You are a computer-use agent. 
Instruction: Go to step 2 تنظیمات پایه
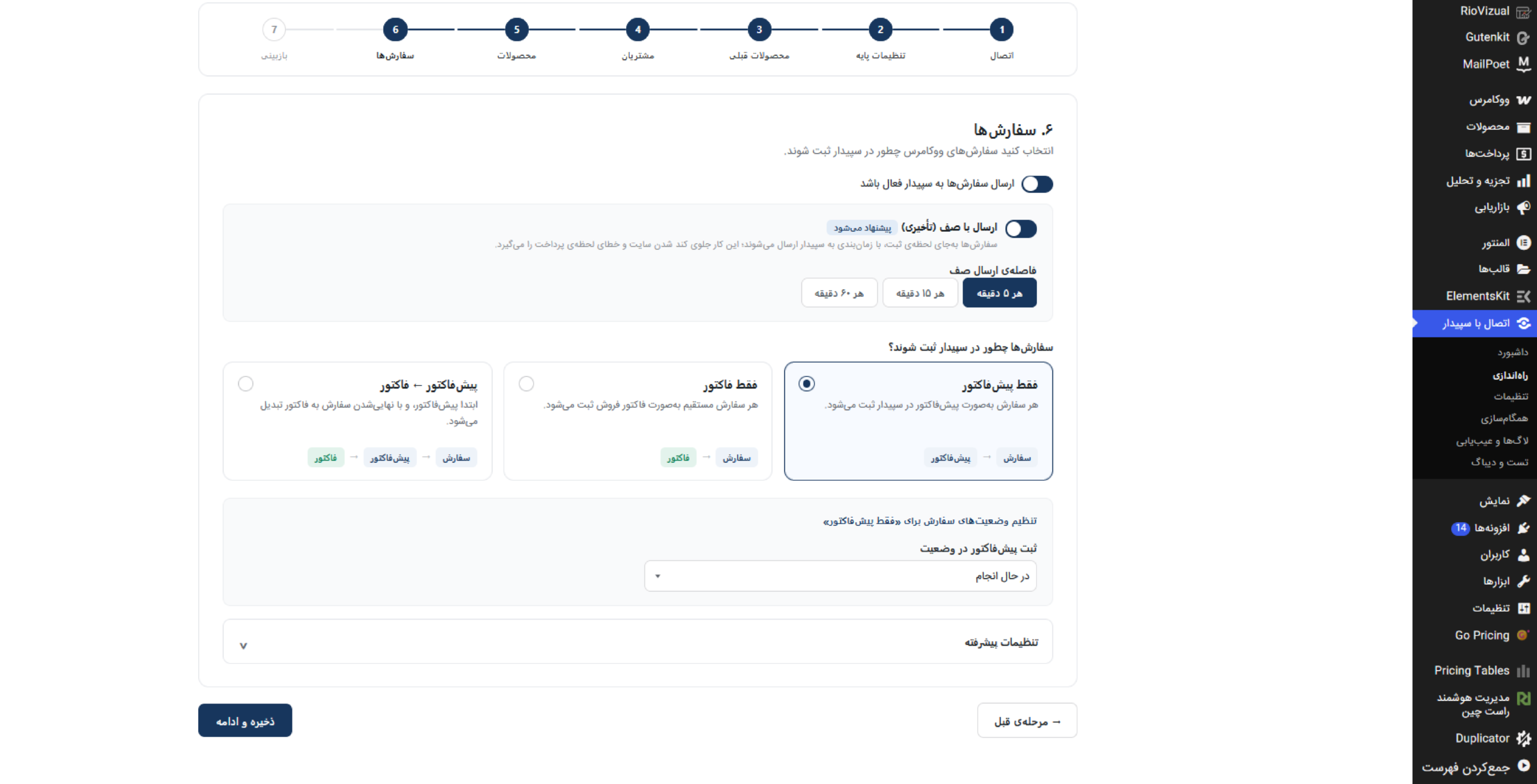coord(880,29)
